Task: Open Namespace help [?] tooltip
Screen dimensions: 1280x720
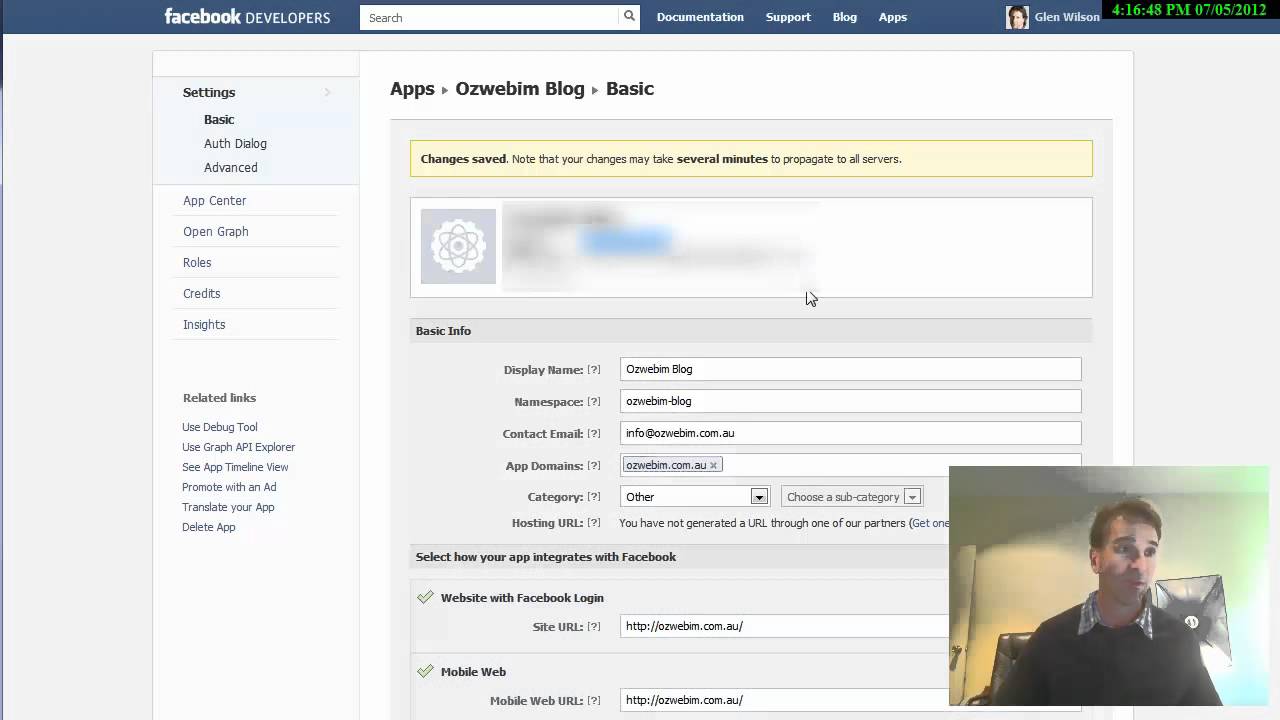Action: tap(594, 402)
